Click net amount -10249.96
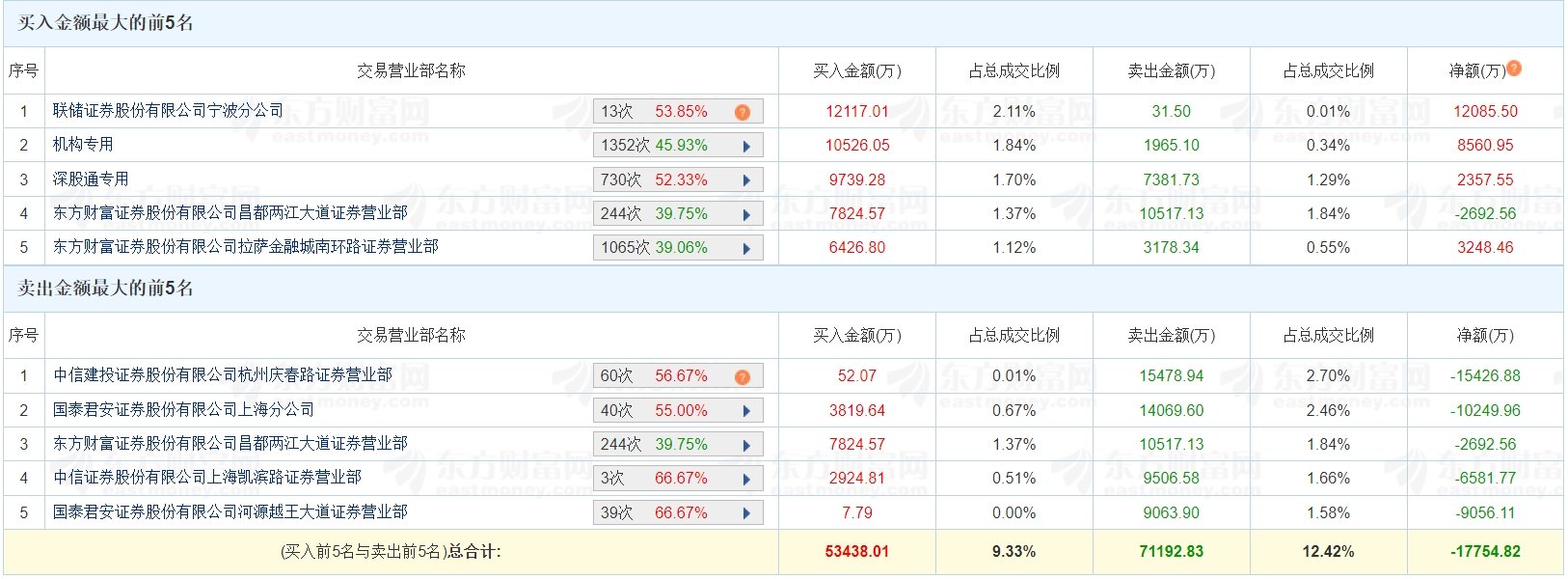1568x579 pixels. (1486, 411)
